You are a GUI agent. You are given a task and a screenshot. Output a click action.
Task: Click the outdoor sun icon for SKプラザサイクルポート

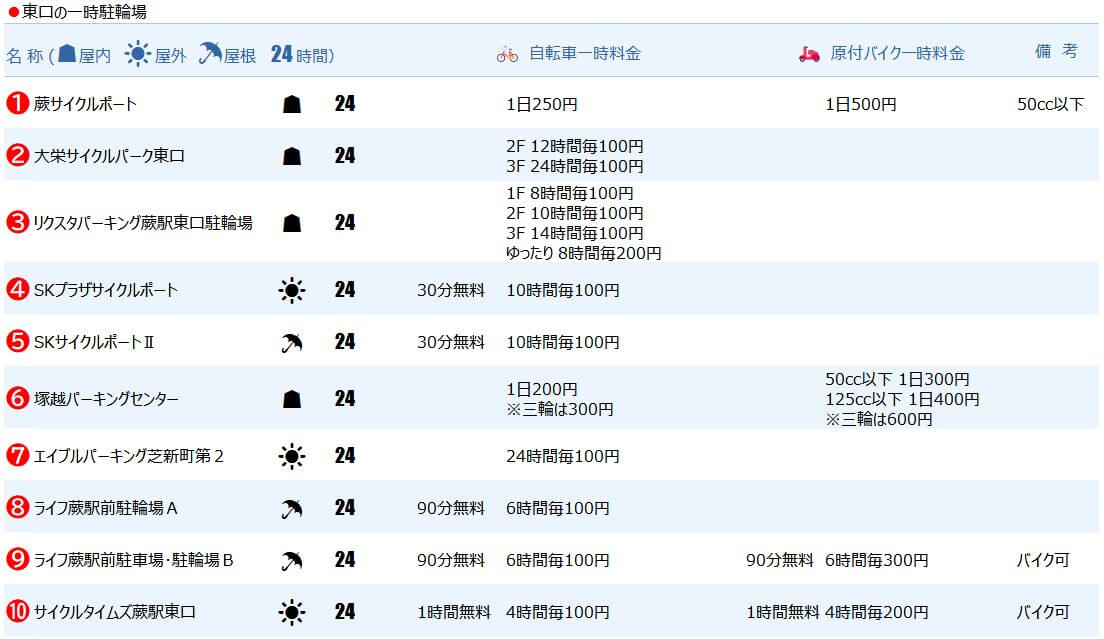291,290
